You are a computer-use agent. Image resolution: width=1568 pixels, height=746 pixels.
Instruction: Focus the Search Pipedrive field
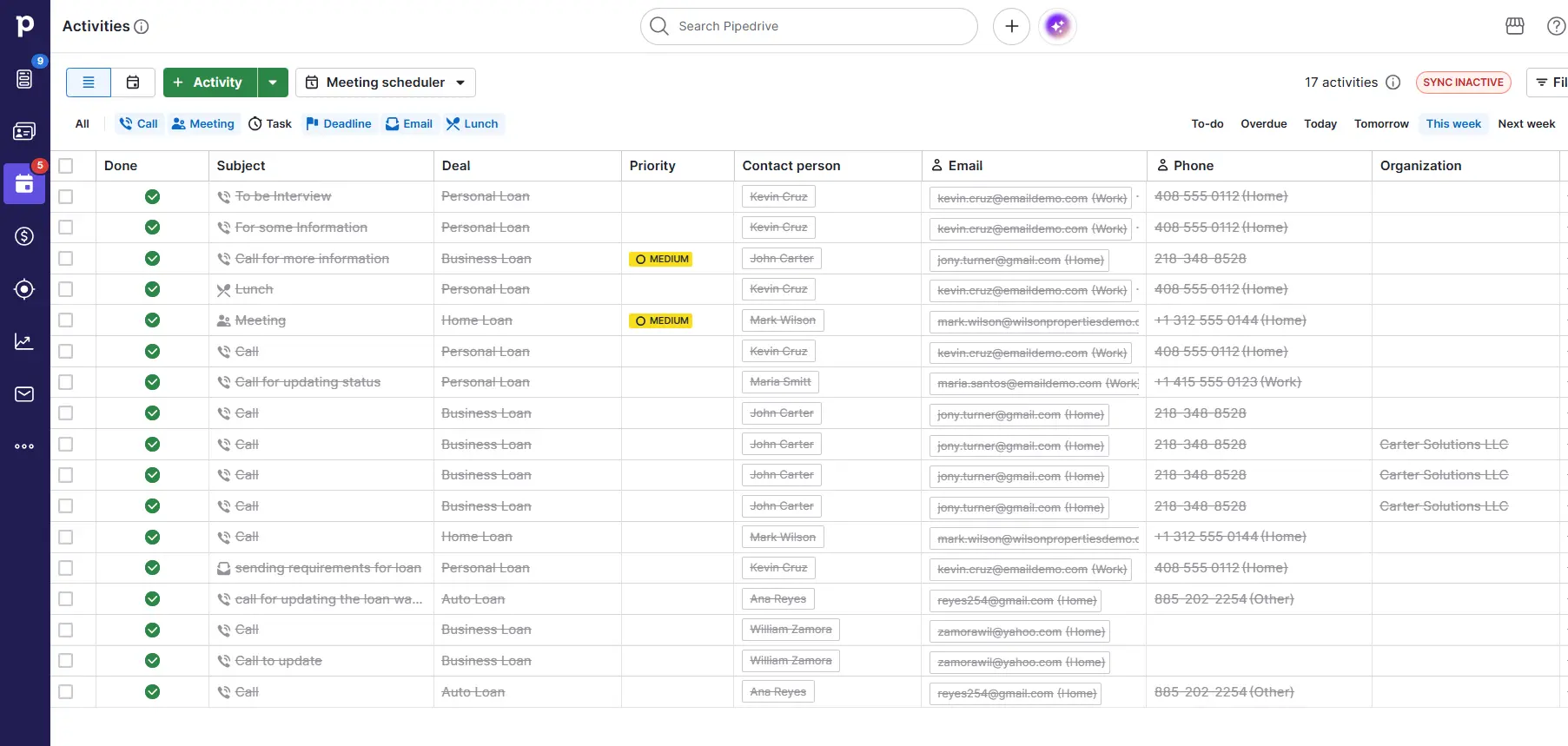point(808,26)
